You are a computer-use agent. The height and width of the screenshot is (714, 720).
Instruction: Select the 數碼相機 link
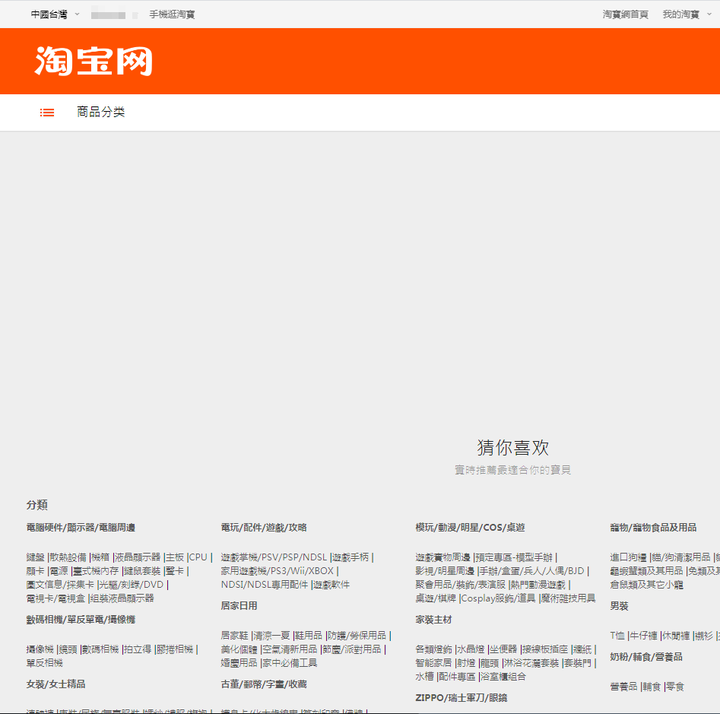pos(101,650)
